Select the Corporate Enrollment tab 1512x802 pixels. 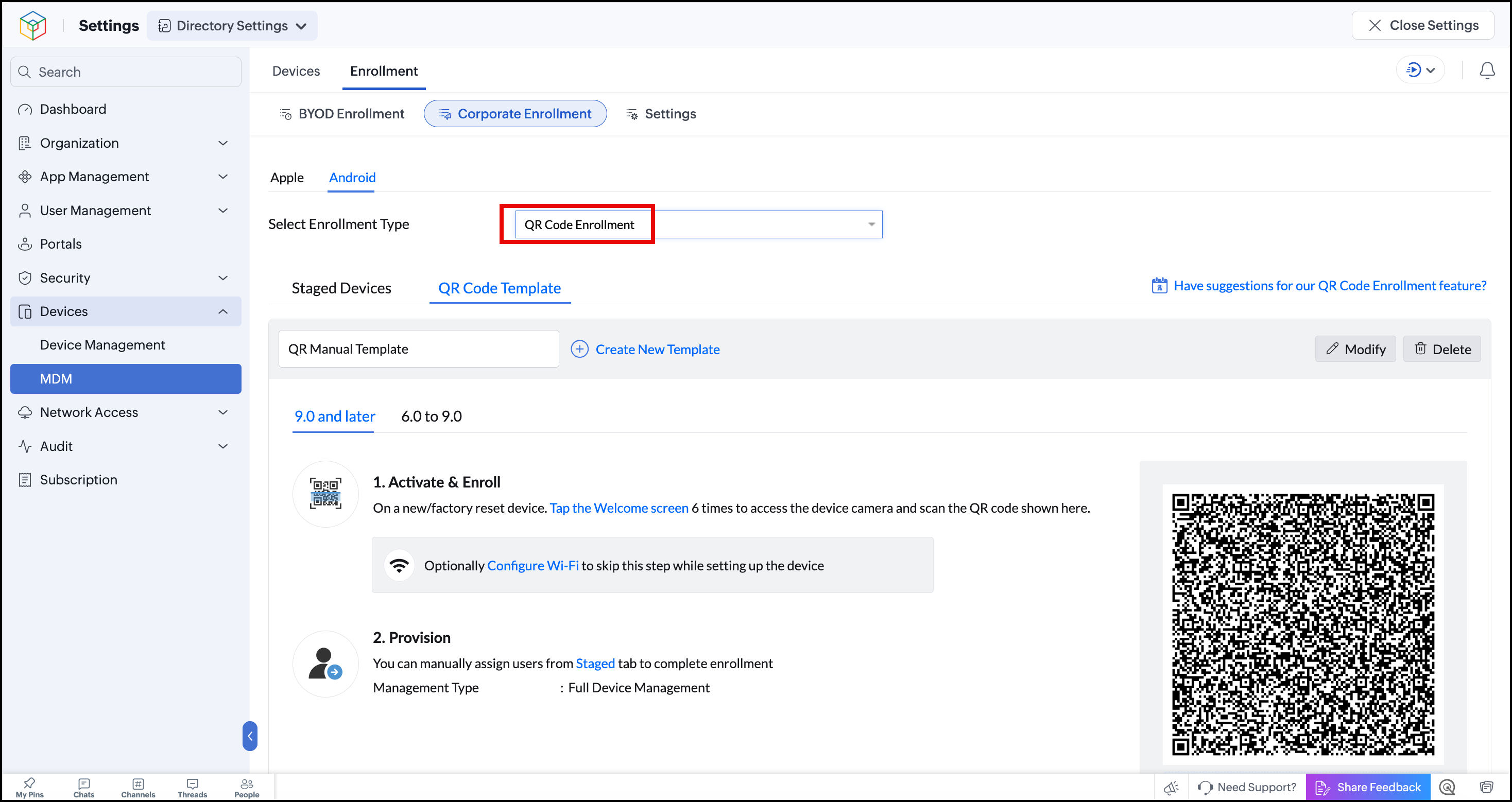[516, 114]
